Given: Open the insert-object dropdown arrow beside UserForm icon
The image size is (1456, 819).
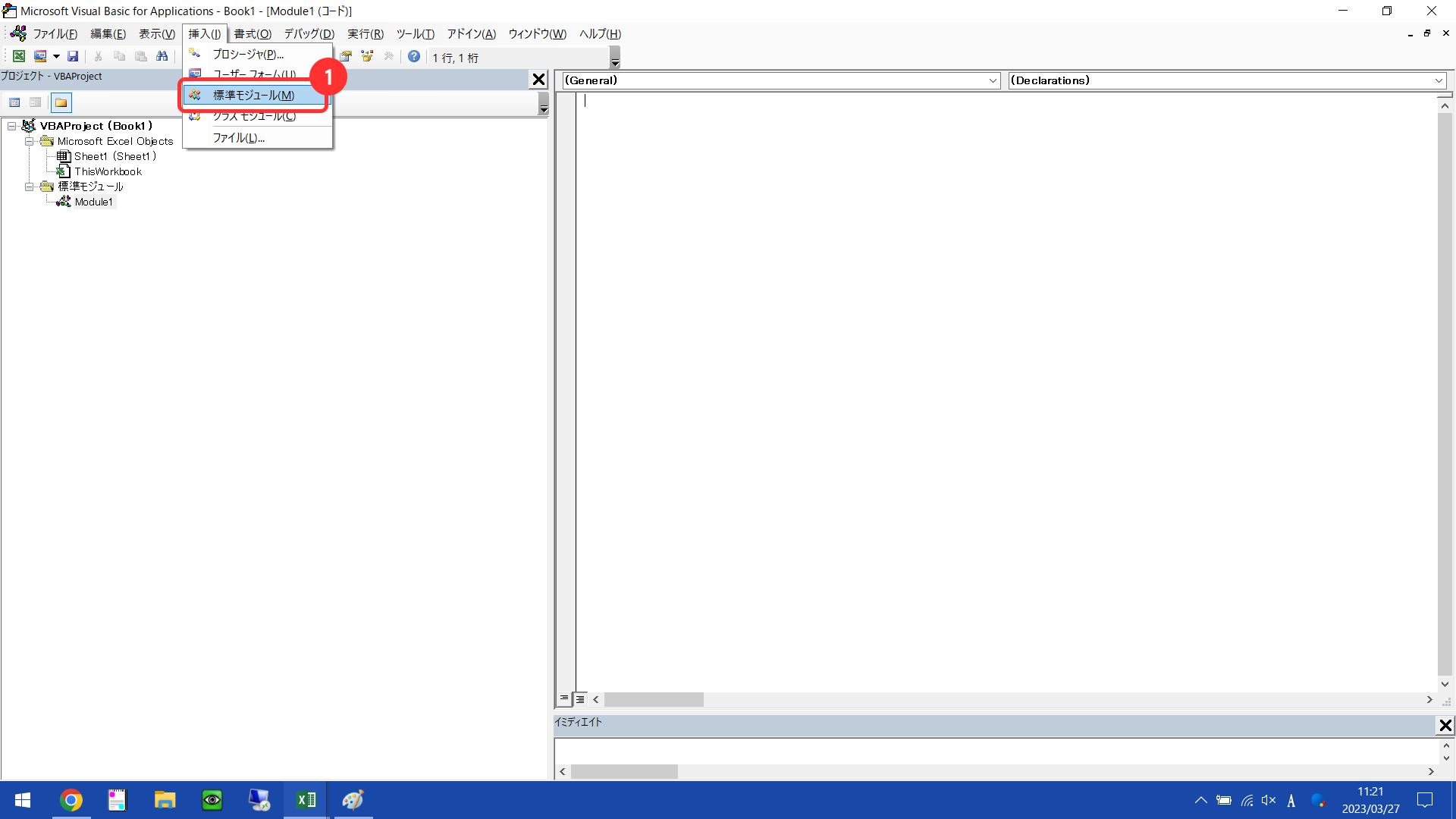Looking at the screenshot, I should click(x=56, y=56).
